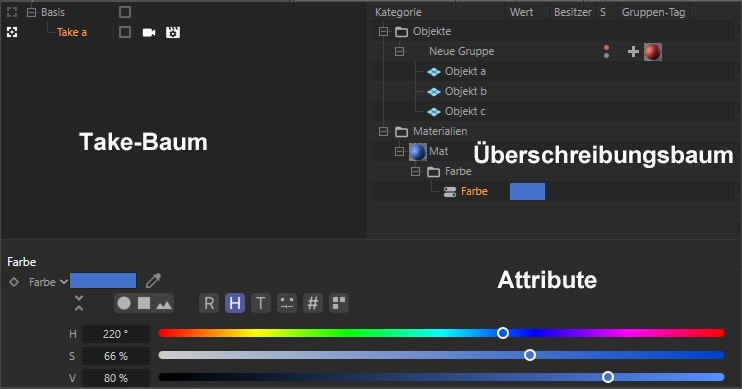This screenshot has height=389, width=742.
Task: Select Objekt b in override tree
Action: click(466, 91)
